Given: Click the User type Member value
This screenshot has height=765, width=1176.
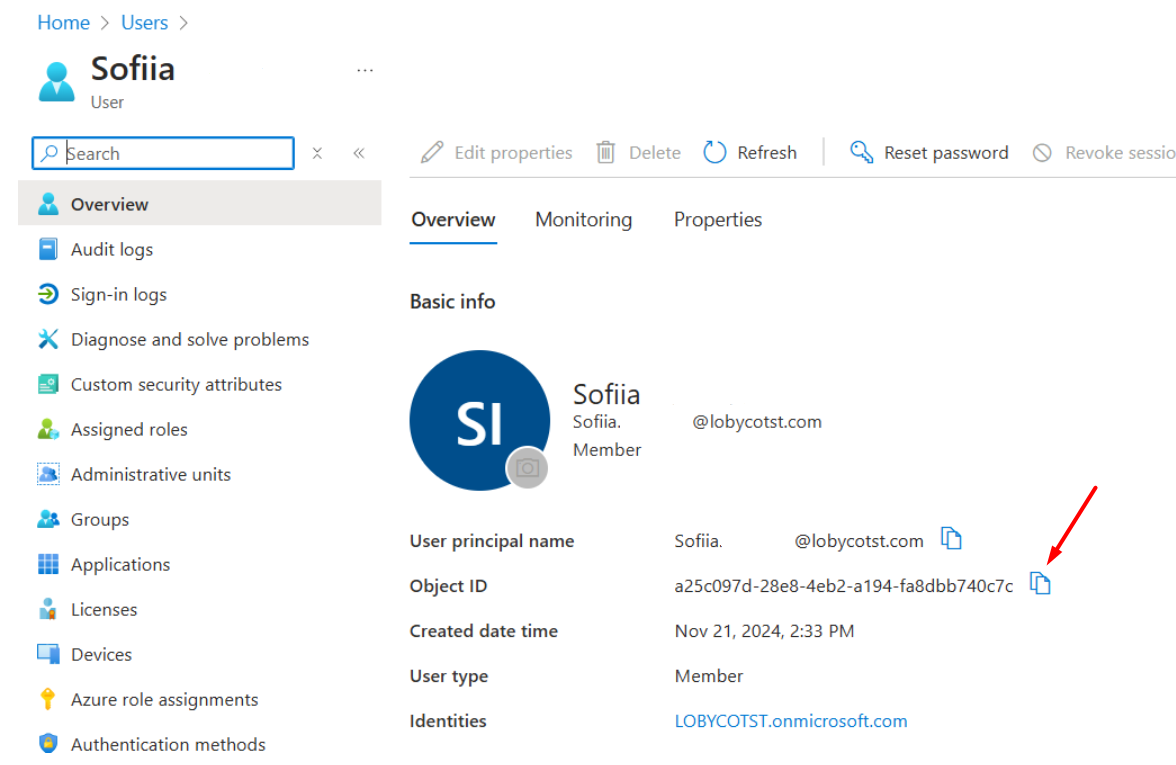Looking at the screenshot, I should 709,676.
